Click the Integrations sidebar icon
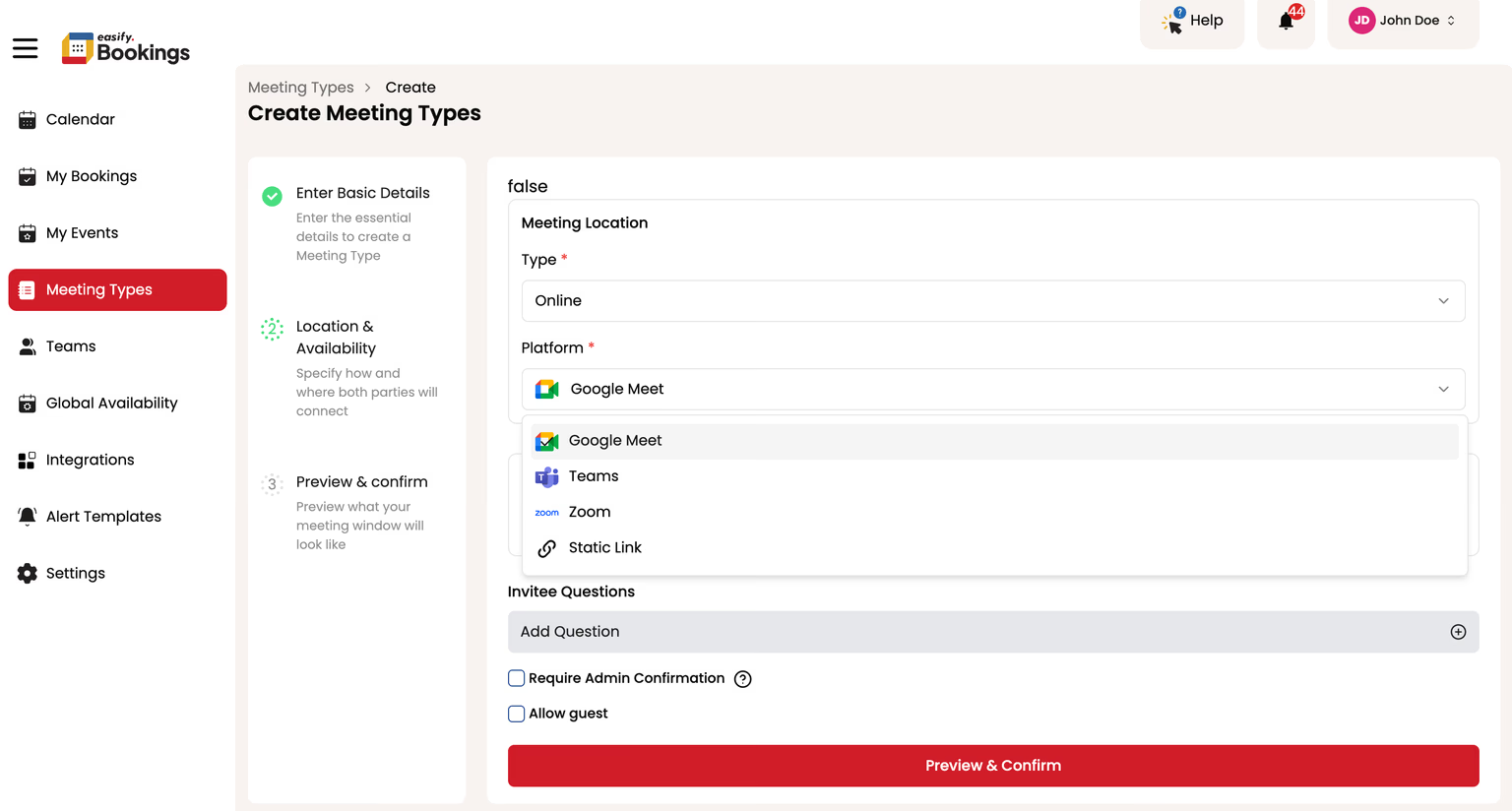1512x811 pixels. pyautogui.click(x=28, y=460)
